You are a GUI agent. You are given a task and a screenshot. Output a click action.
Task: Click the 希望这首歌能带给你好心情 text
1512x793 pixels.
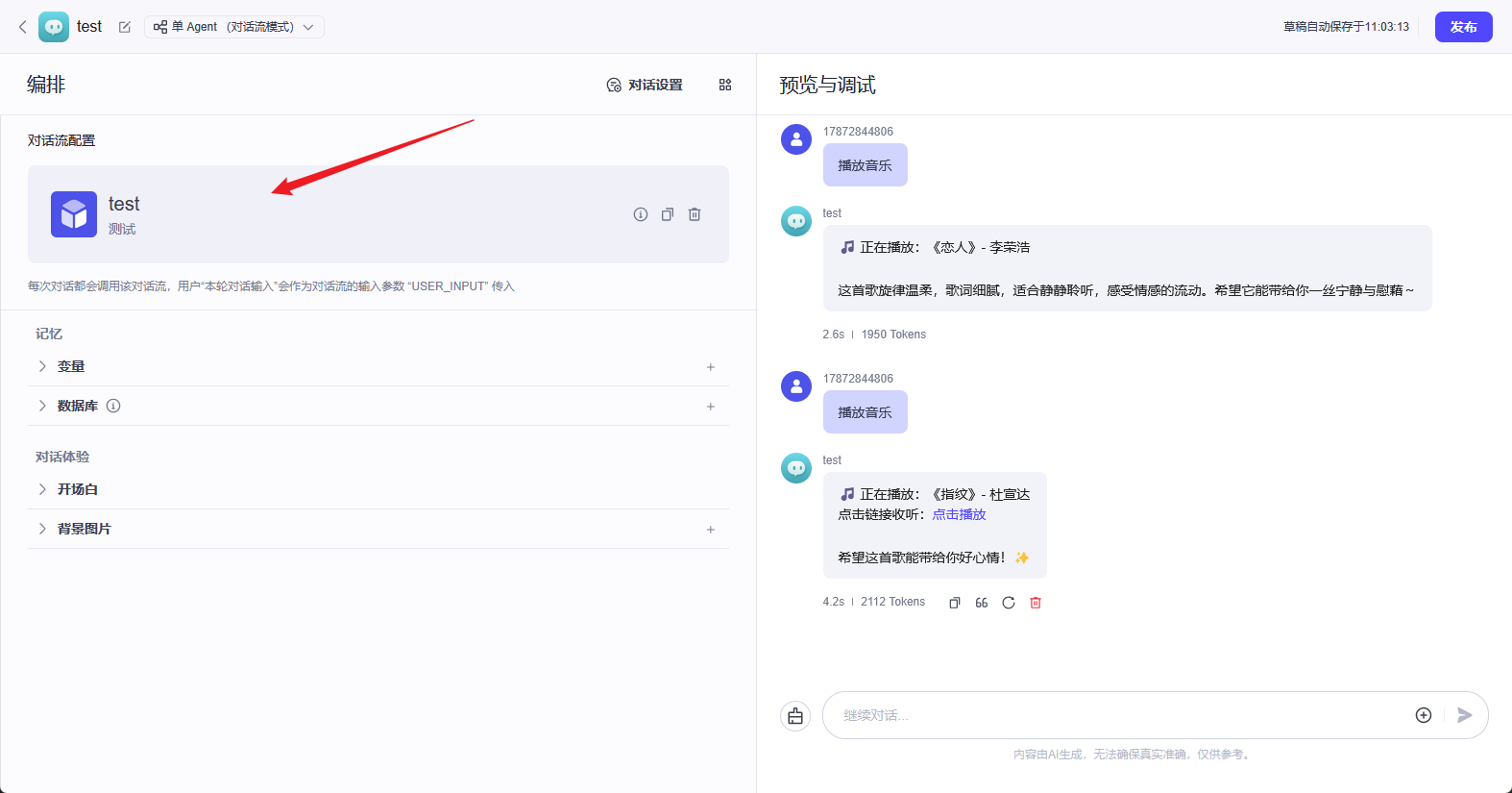pyautogui.click(x=921, y=558)
